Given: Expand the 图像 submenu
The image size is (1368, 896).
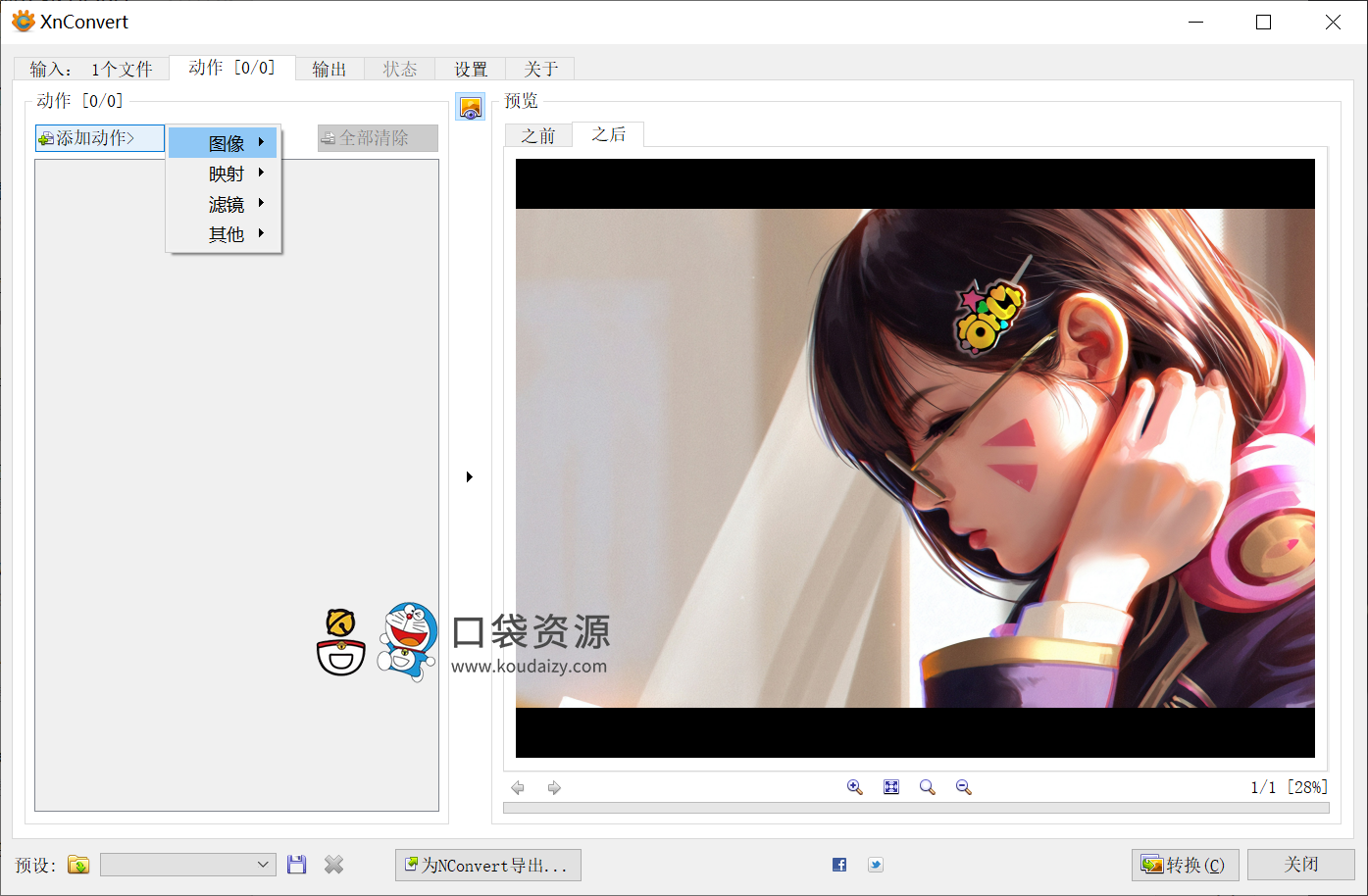Looking at the screenshot, I should coord(224,143).
